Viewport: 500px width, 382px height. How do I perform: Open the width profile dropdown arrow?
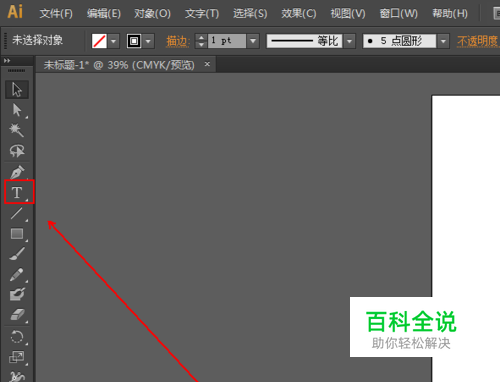(x=349, y=41)
